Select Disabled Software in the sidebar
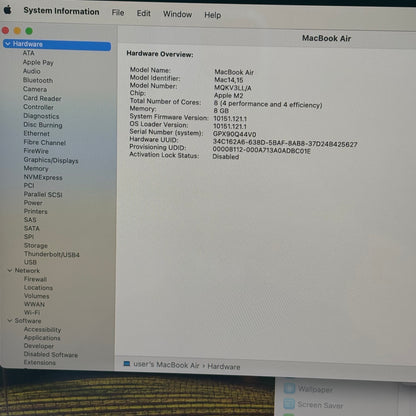Screen dimensions: 416x416 (51, 354)
